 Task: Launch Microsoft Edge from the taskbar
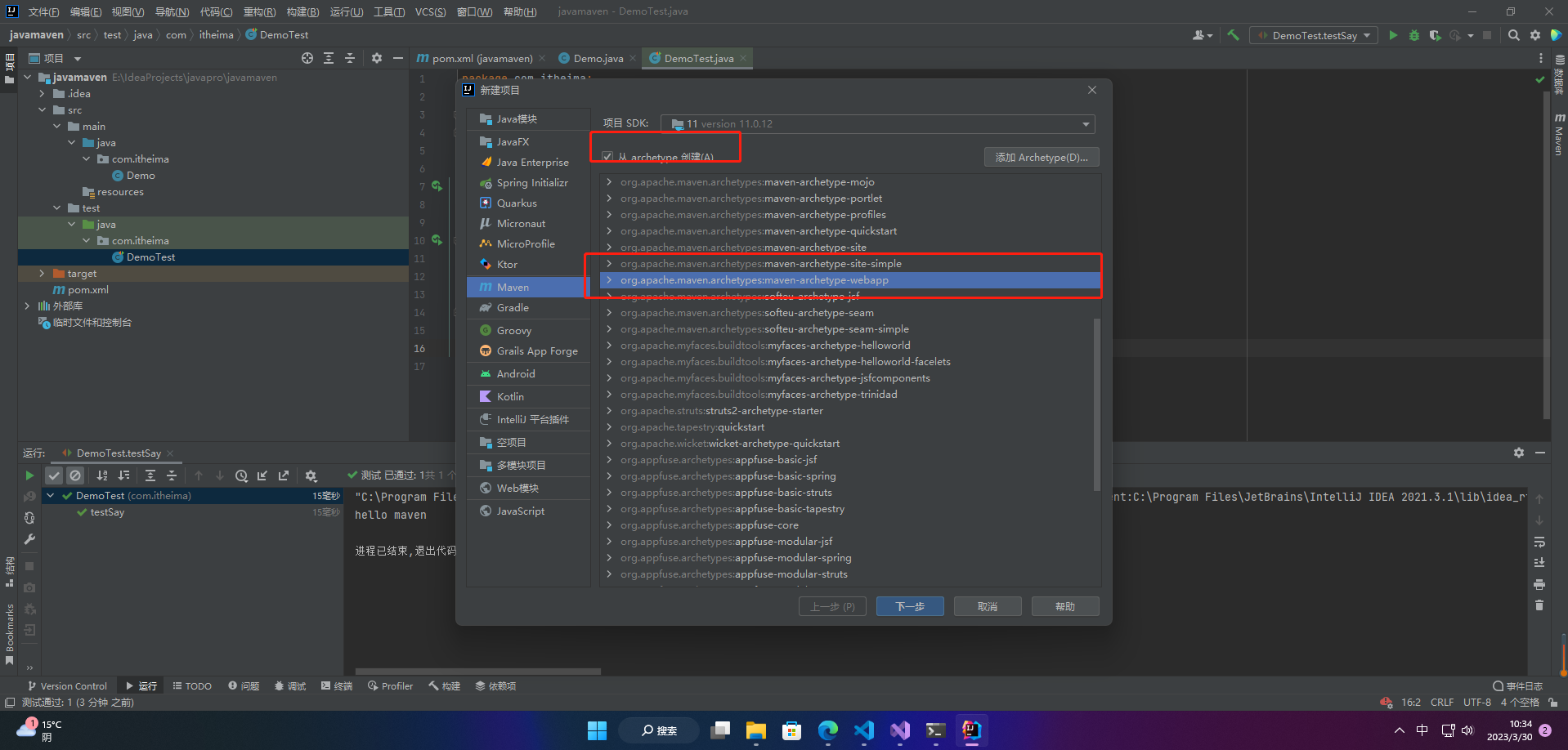(x=828, y=730)
